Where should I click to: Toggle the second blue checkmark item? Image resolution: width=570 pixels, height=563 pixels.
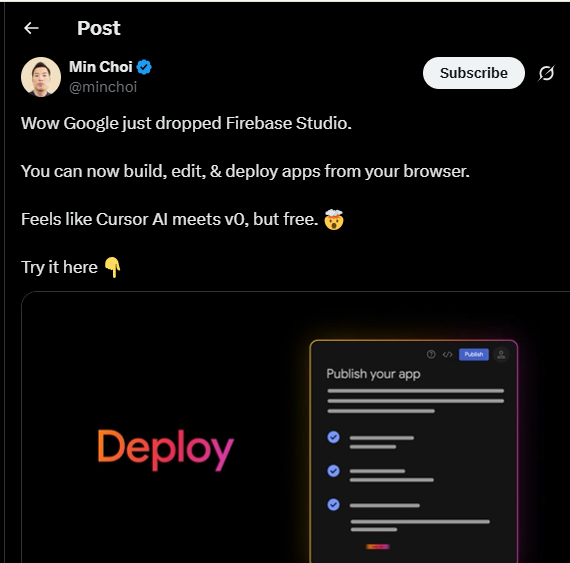(333, 471)
